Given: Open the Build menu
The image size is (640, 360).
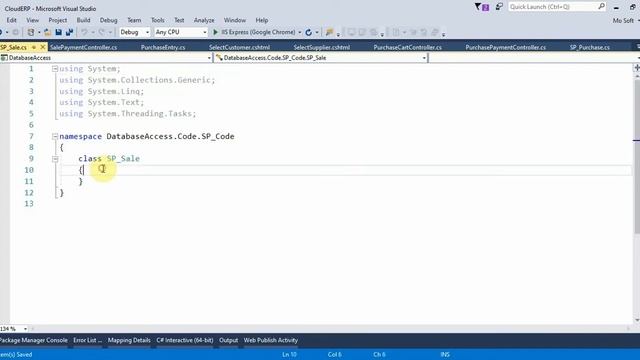Looking at the screenshot, I should (83, 20).
